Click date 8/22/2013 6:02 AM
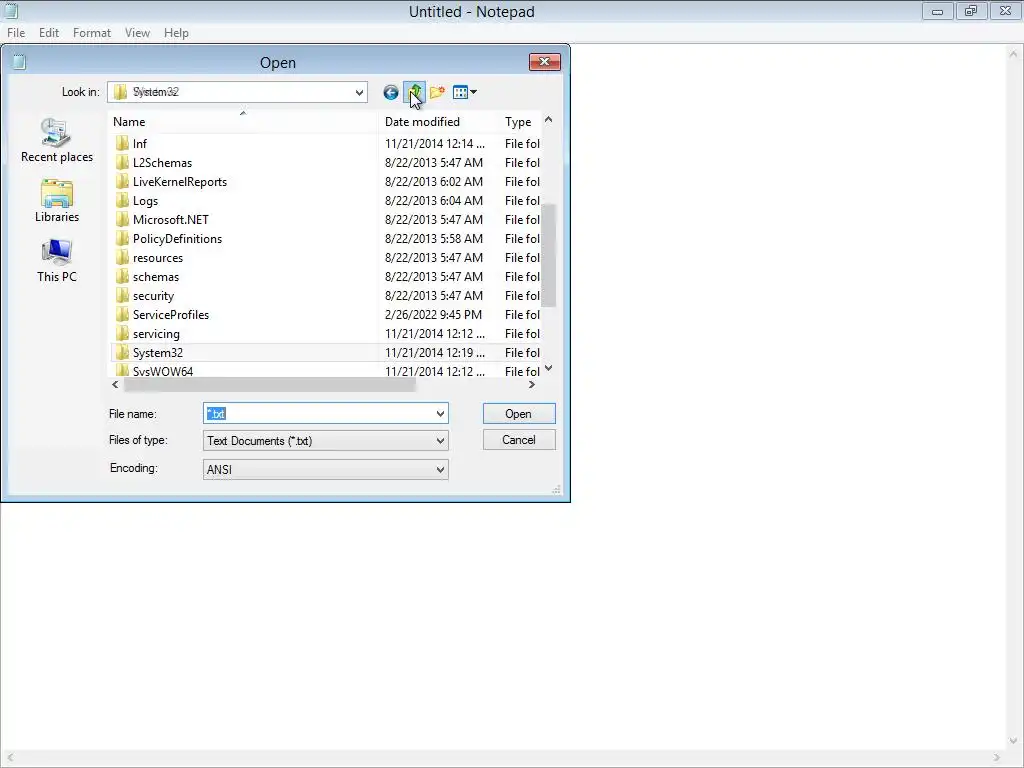 tap(434, 182)
